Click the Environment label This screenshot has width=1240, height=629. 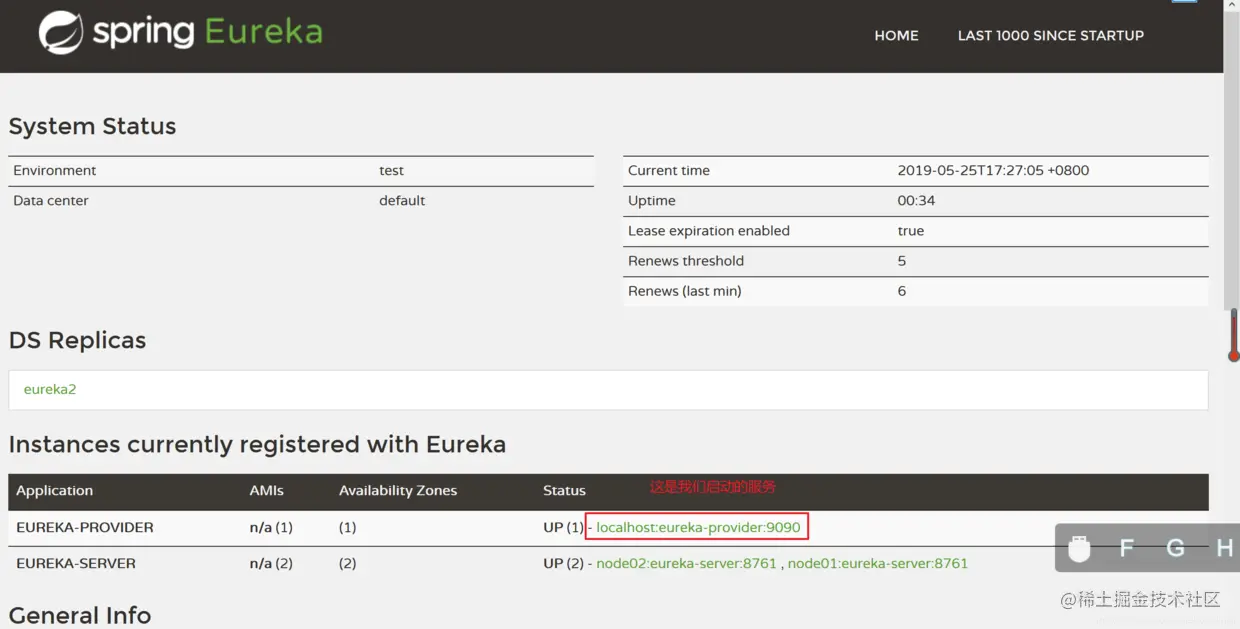pyautogui.click(x=55, y=170)
